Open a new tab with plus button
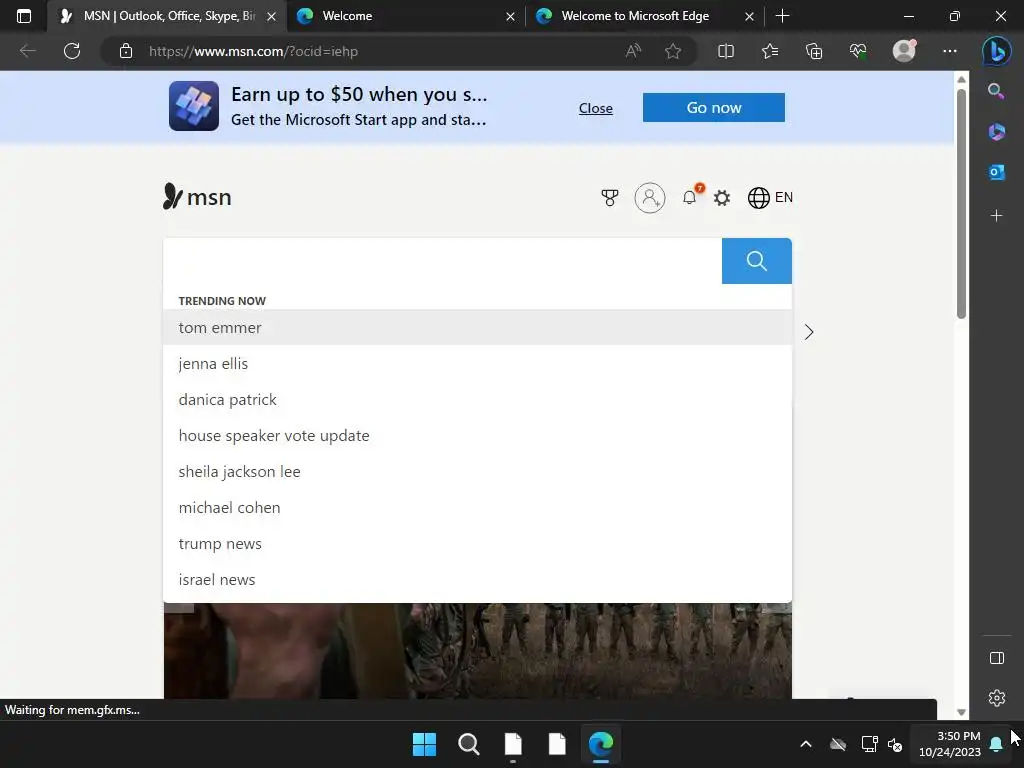Screen dimensions: 1024x768 782,16
